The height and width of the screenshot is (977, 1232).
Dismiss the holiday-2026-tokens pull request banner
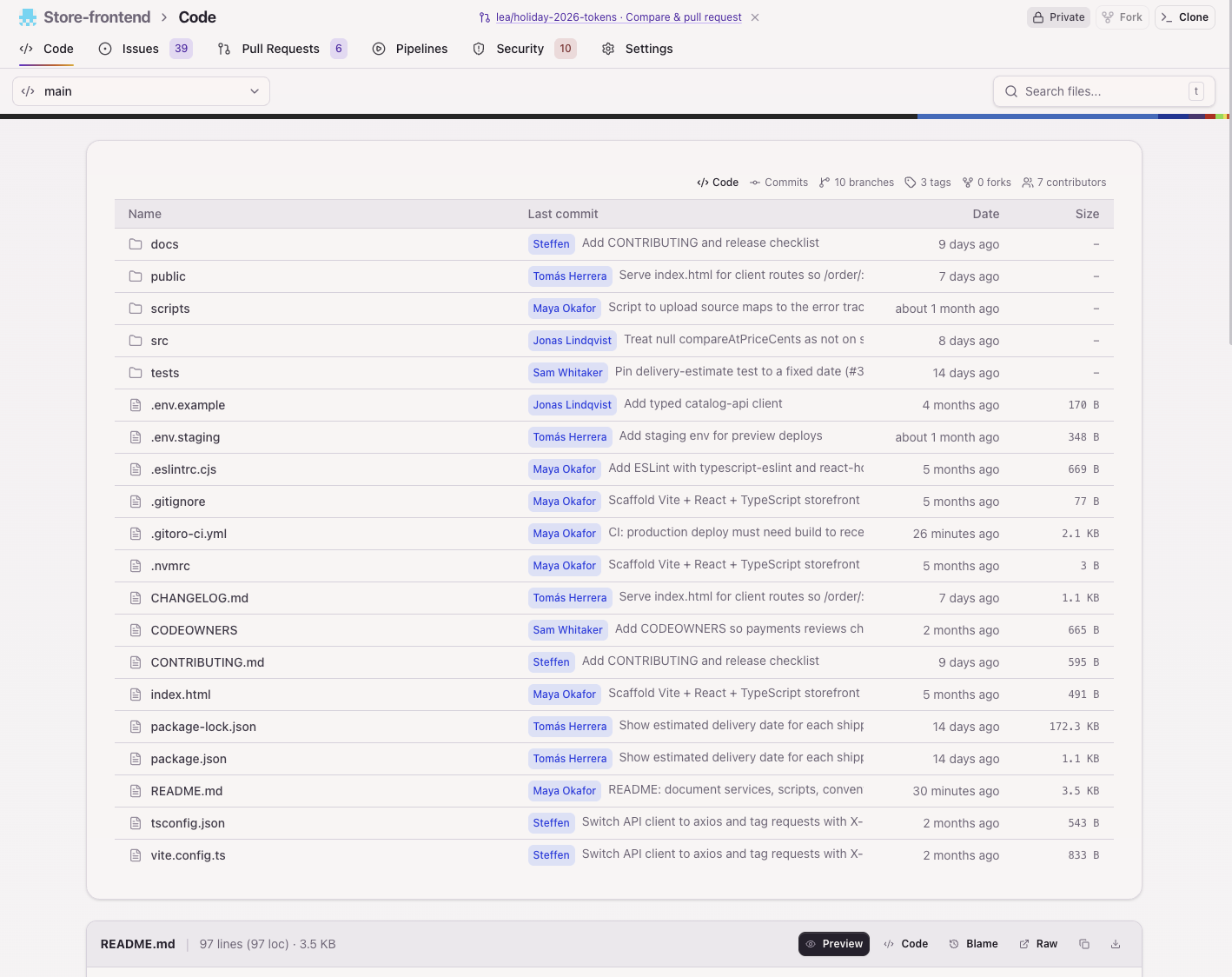point(755,17)
